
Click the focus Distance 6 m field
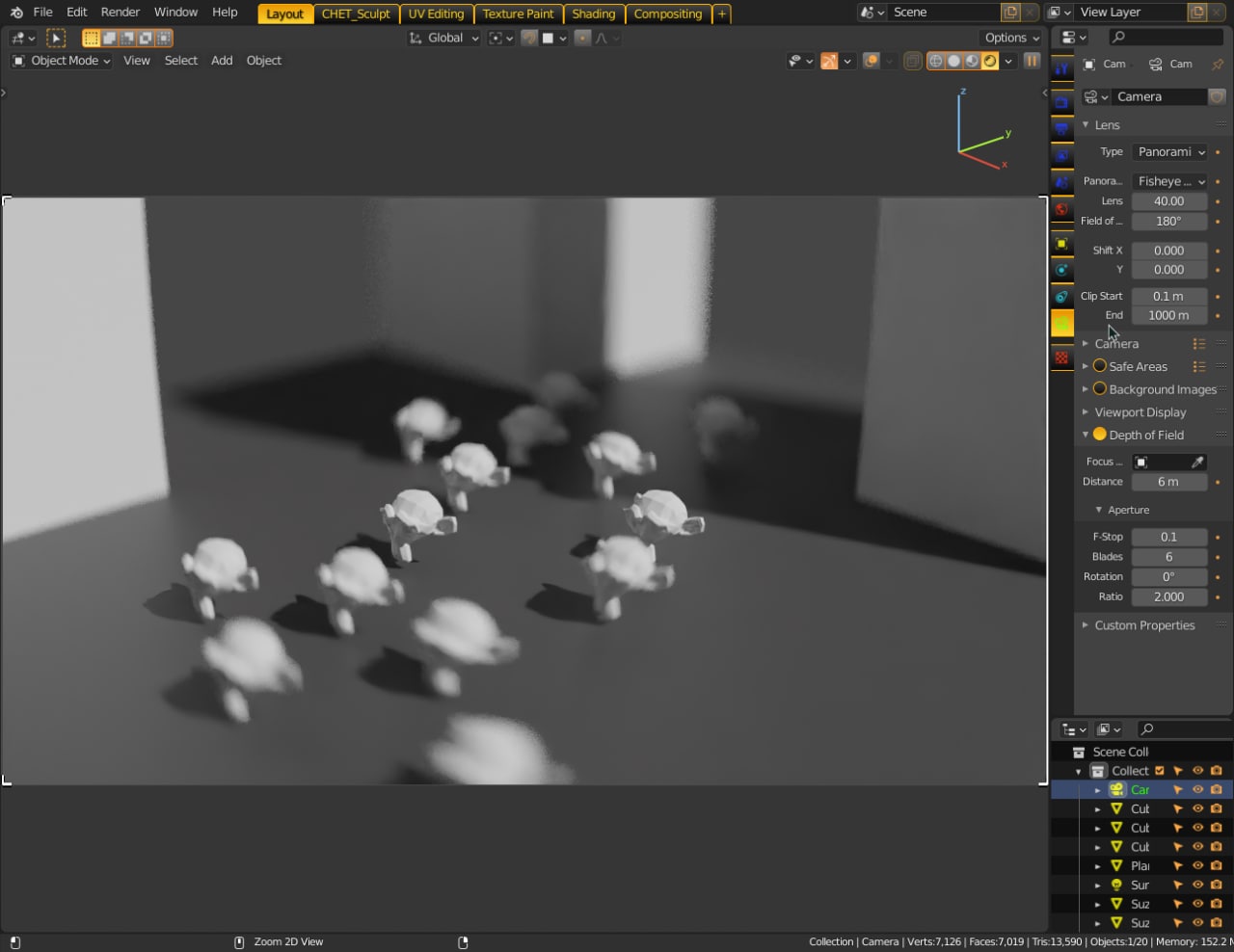1169,482
